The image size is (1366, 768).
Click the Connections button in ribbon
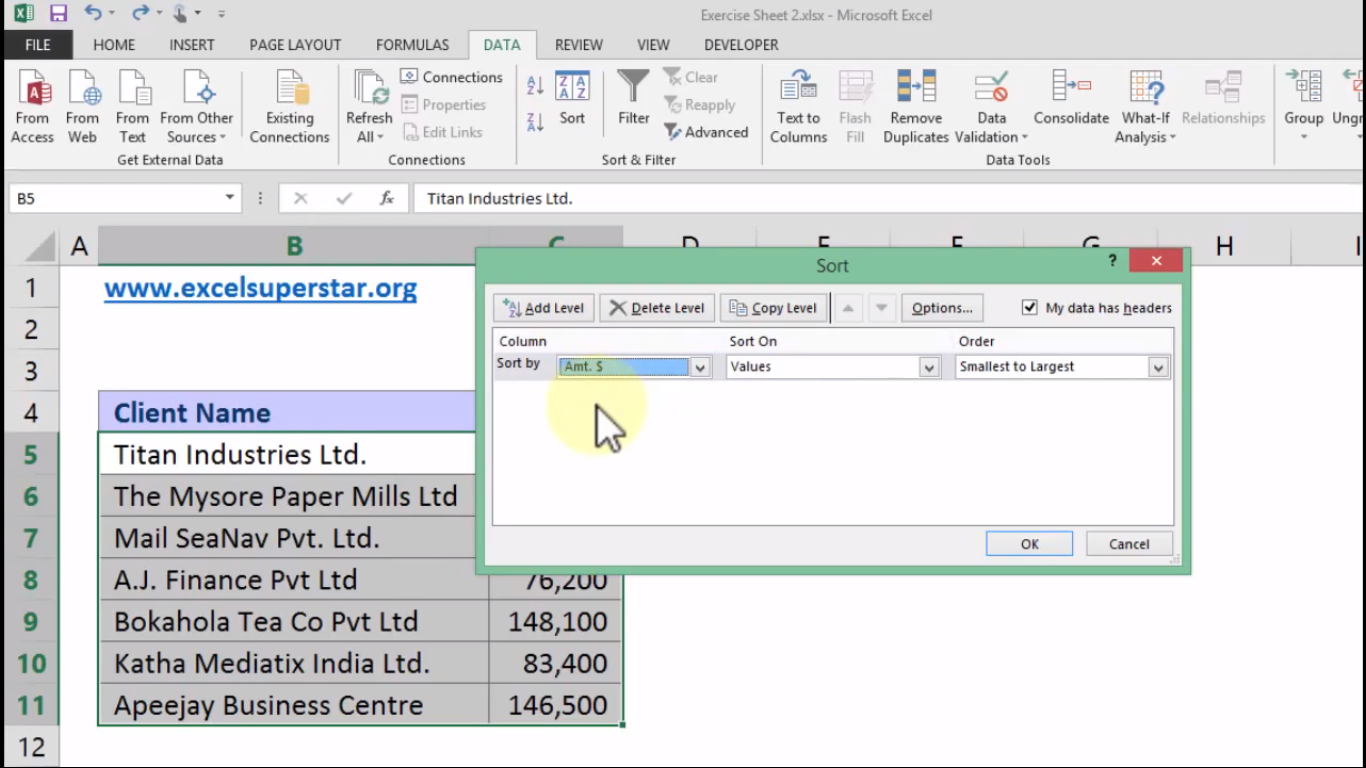click(x=451, y=77)
